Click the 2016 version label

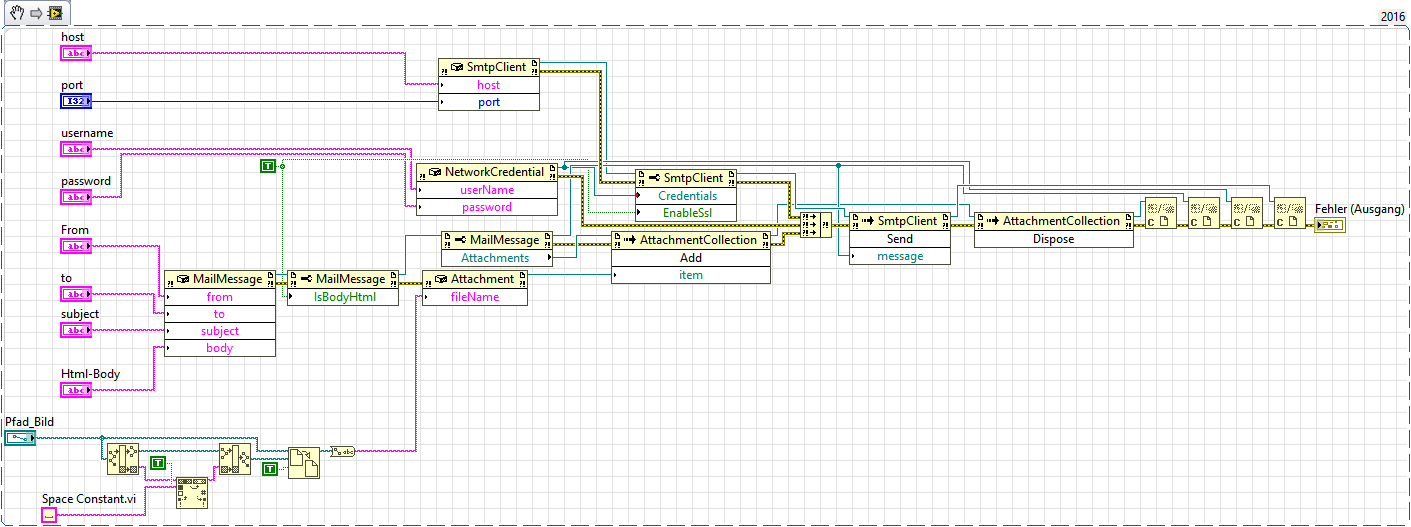[x=1392, y=16]
